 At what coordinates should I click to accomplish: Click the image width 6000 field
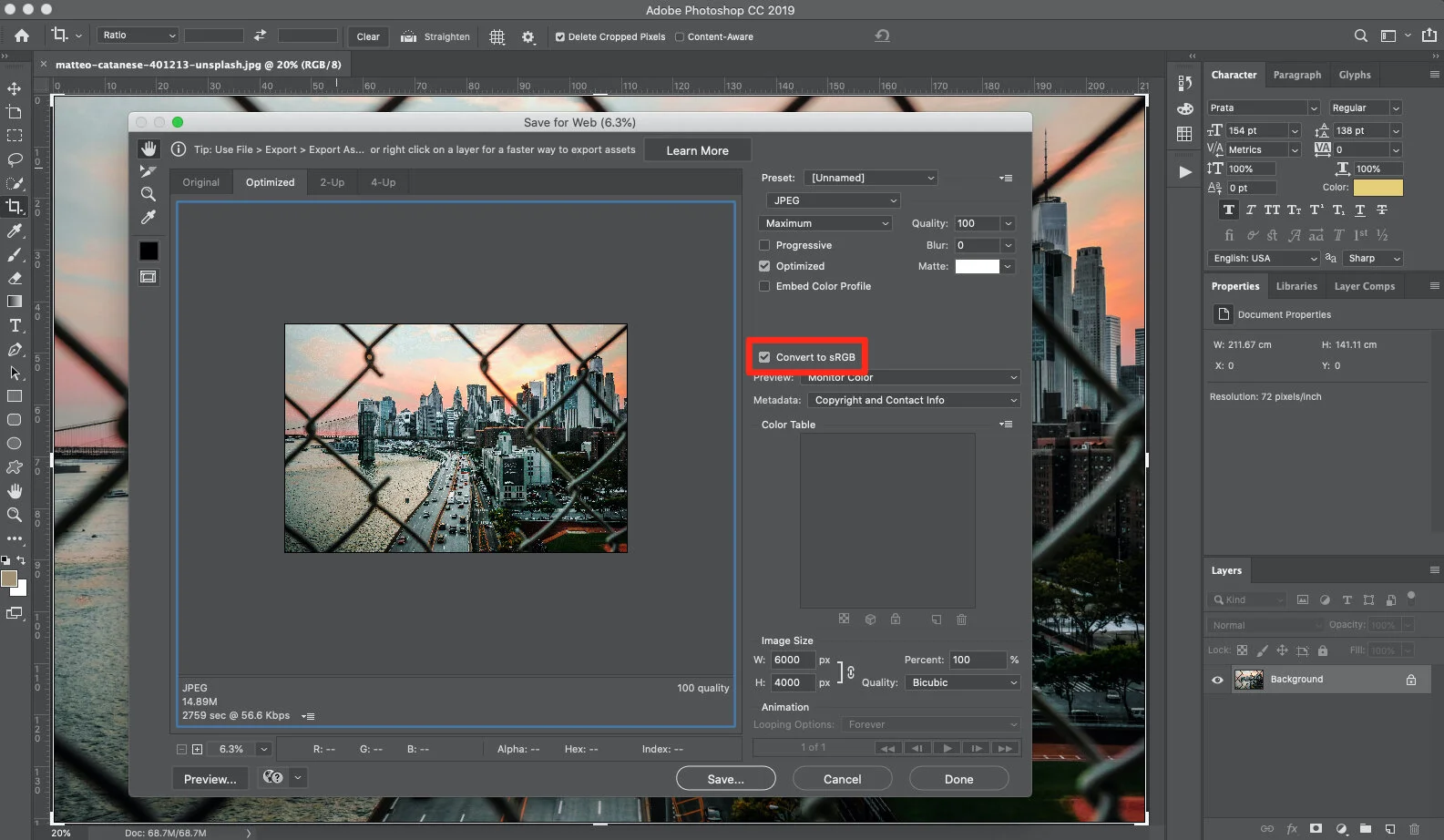793,660
